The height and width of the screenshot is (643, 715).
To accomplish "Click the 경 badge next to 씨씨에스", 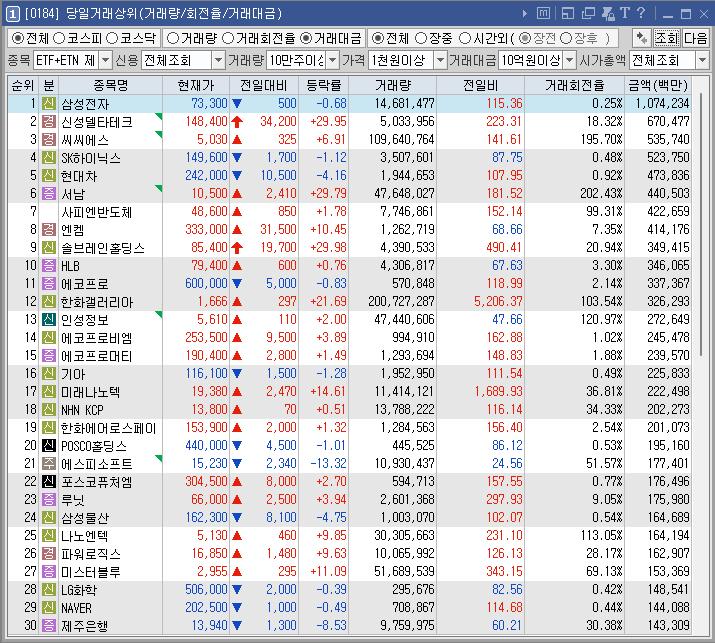I will [x=49, y=140].
